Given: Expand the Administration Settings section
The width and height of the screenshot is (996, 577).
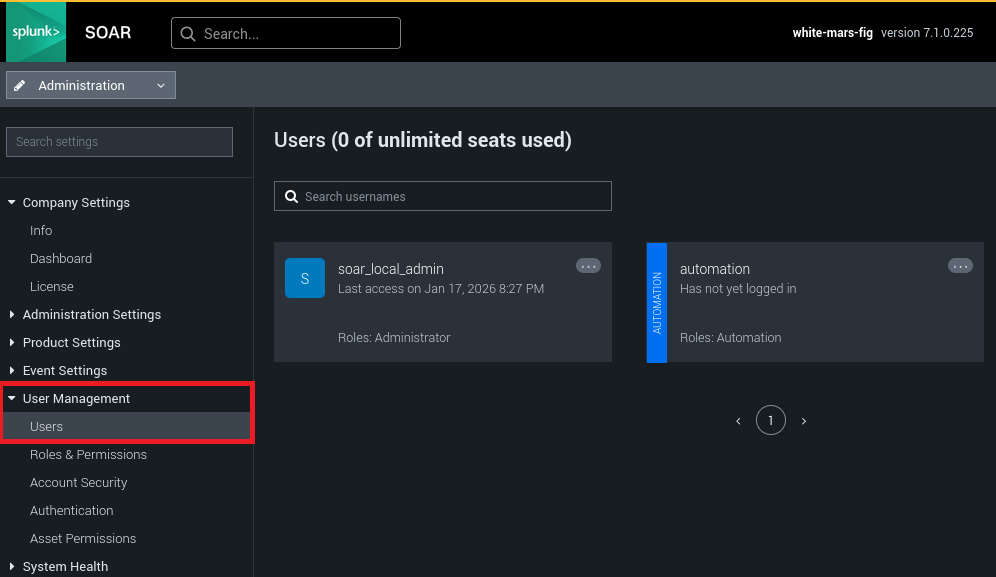Looking at the screenshot, I should tap(12, 315).
